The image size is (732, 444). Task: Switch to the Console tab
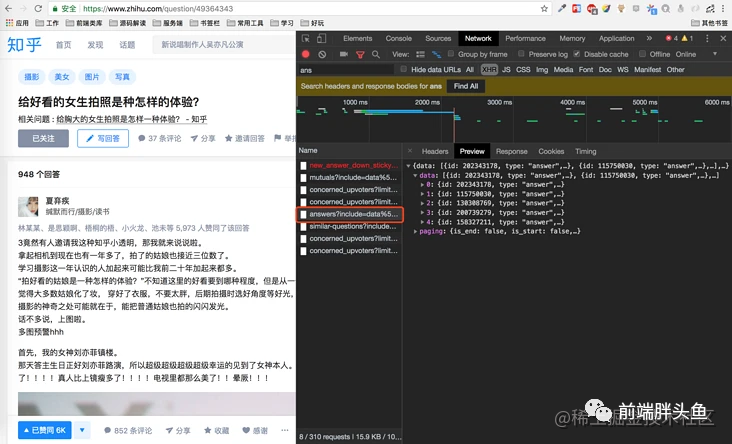[x=399, y=38]
